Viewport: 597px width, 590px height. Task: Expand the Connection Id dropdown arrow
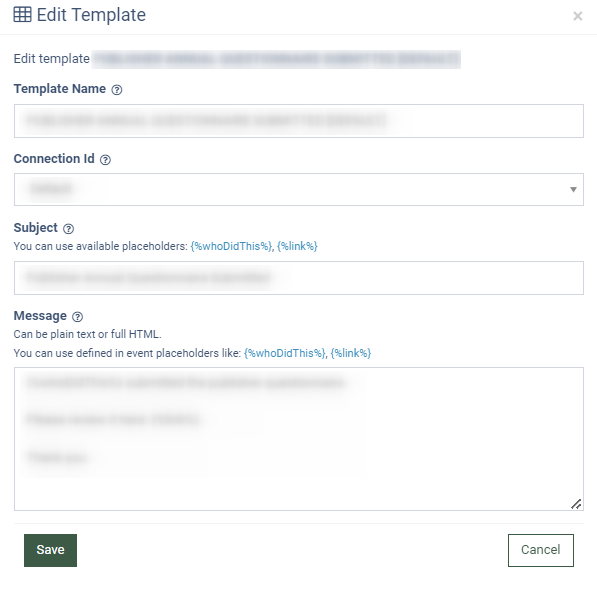pos(573,190)
